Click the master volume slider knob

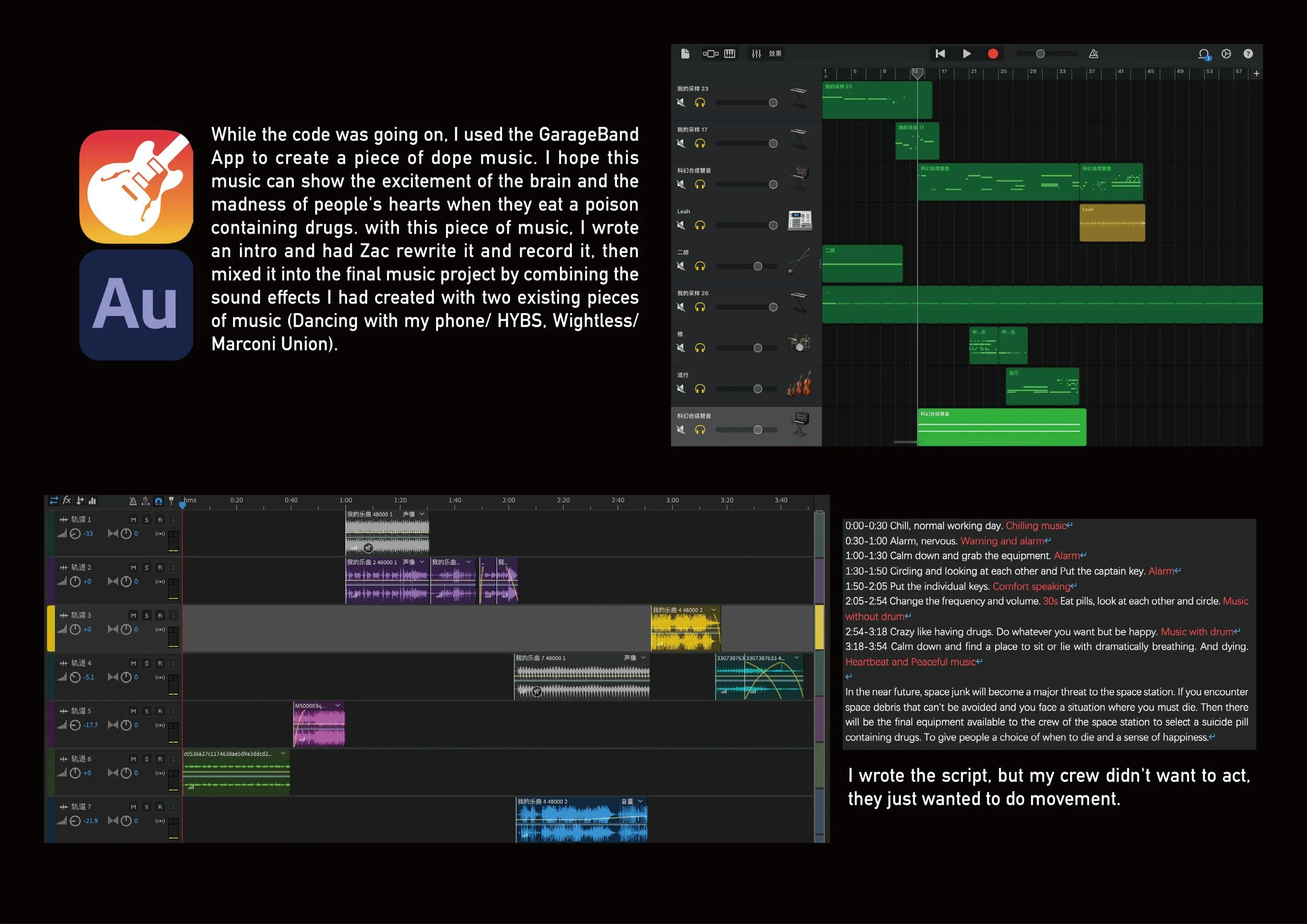coord(1040,53)
